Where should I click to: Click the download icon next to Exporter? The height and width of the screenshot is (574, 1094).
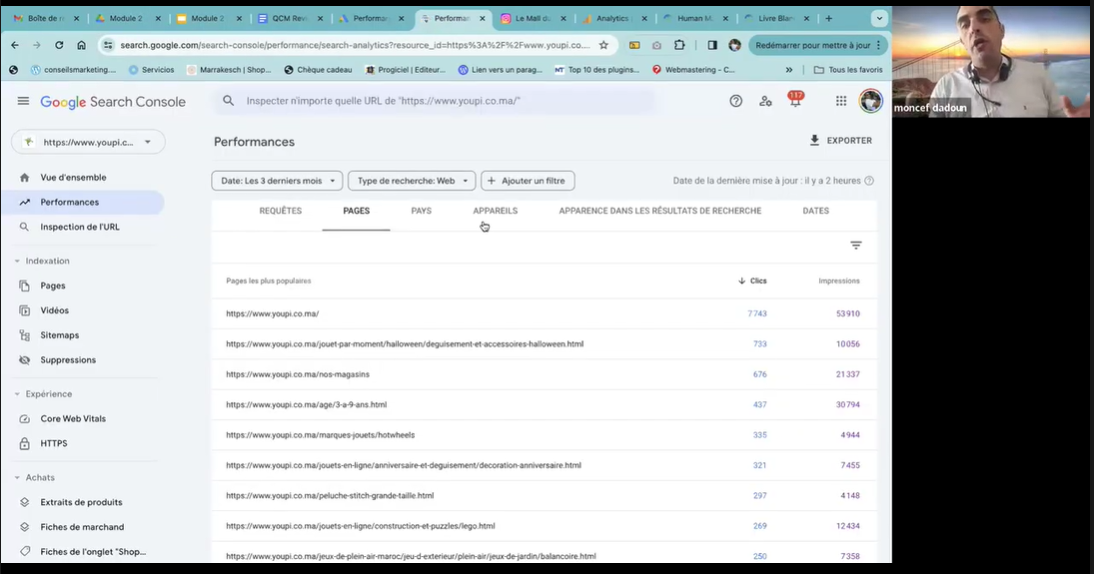tap(814, 140)
